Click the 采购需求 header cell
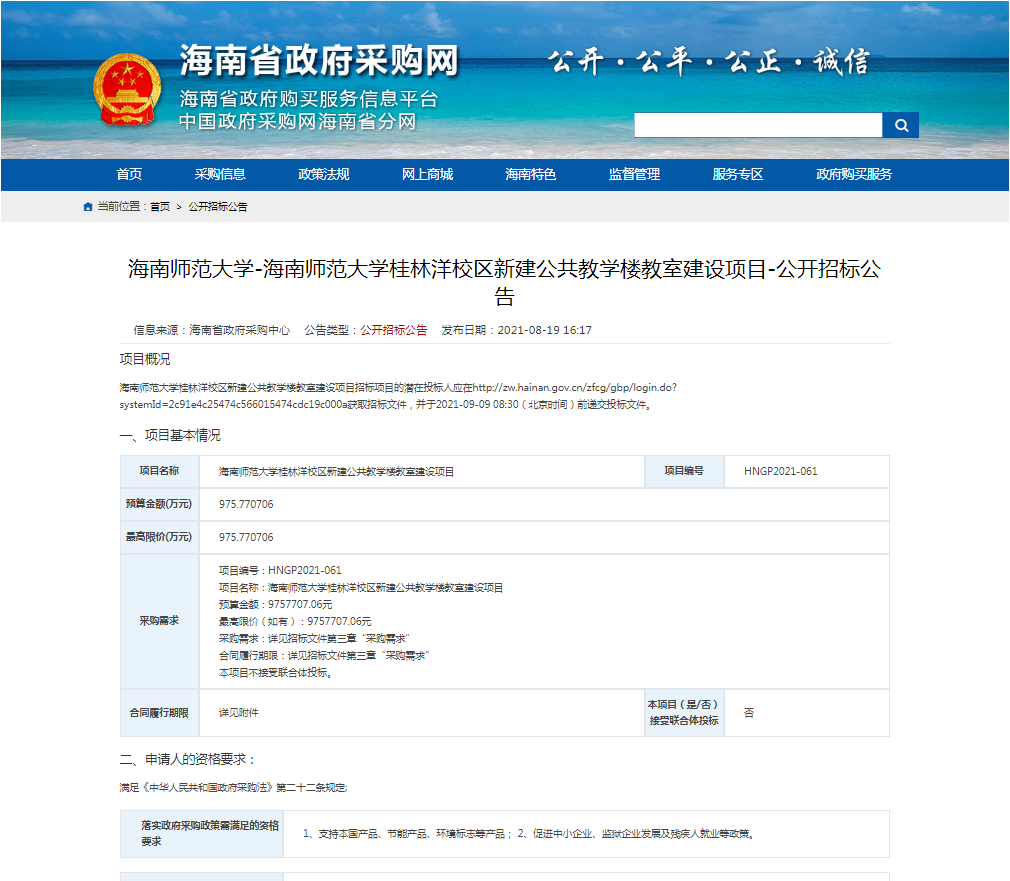The image size is (1010, 881). tap(159, 621)
